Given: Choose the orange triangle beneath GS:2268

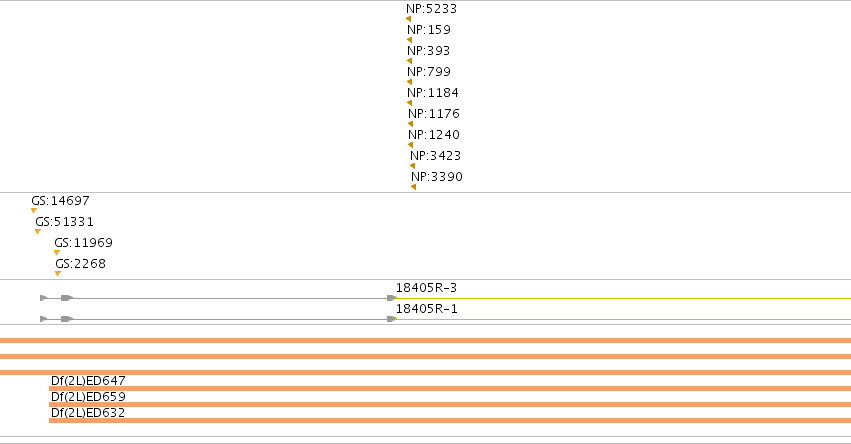Looking at the screenshot, I should click(x=58, y=274).
